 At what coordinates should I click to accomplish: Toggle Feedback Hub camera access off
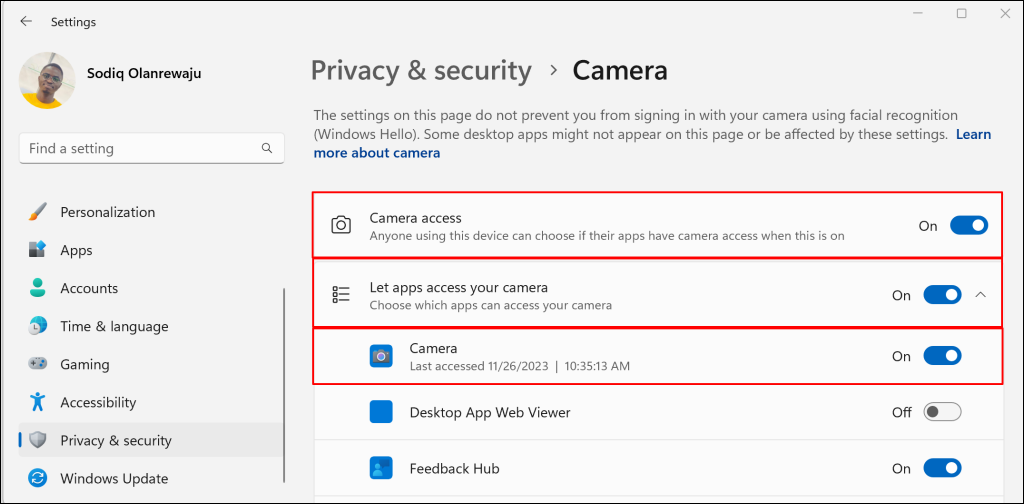[942, 468]
